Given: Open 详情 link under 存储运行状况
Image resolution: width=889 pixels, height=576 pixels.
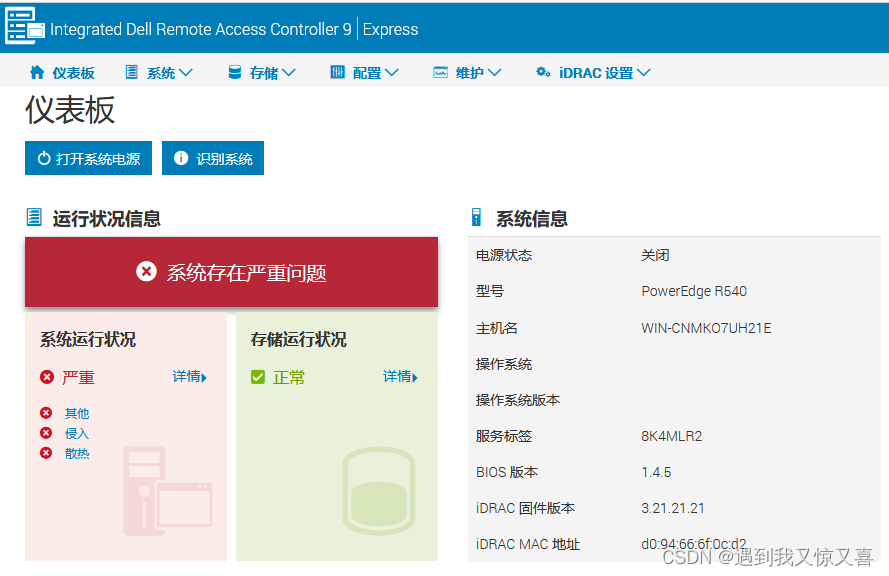Looking at the screenshot, I should coord(401,376).
